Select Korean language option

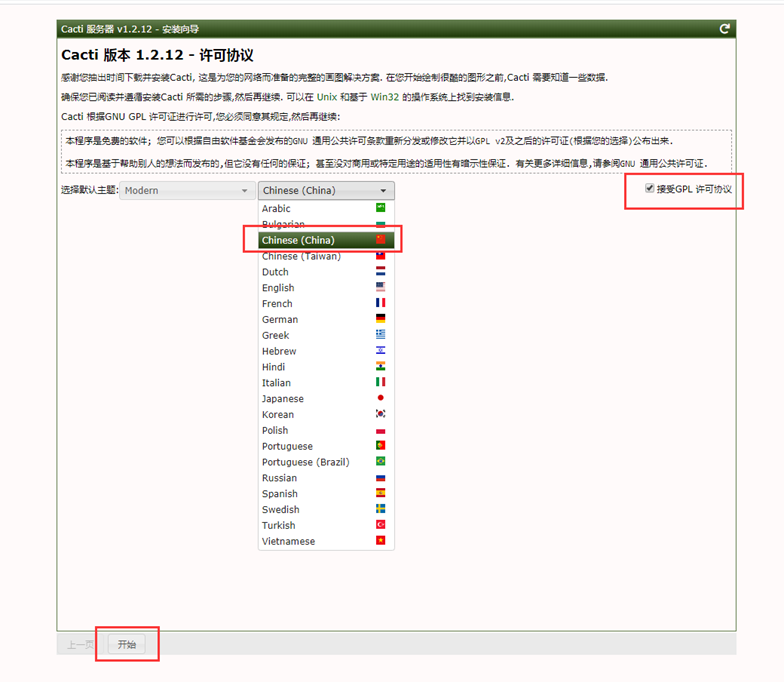[x=326, y=414]
